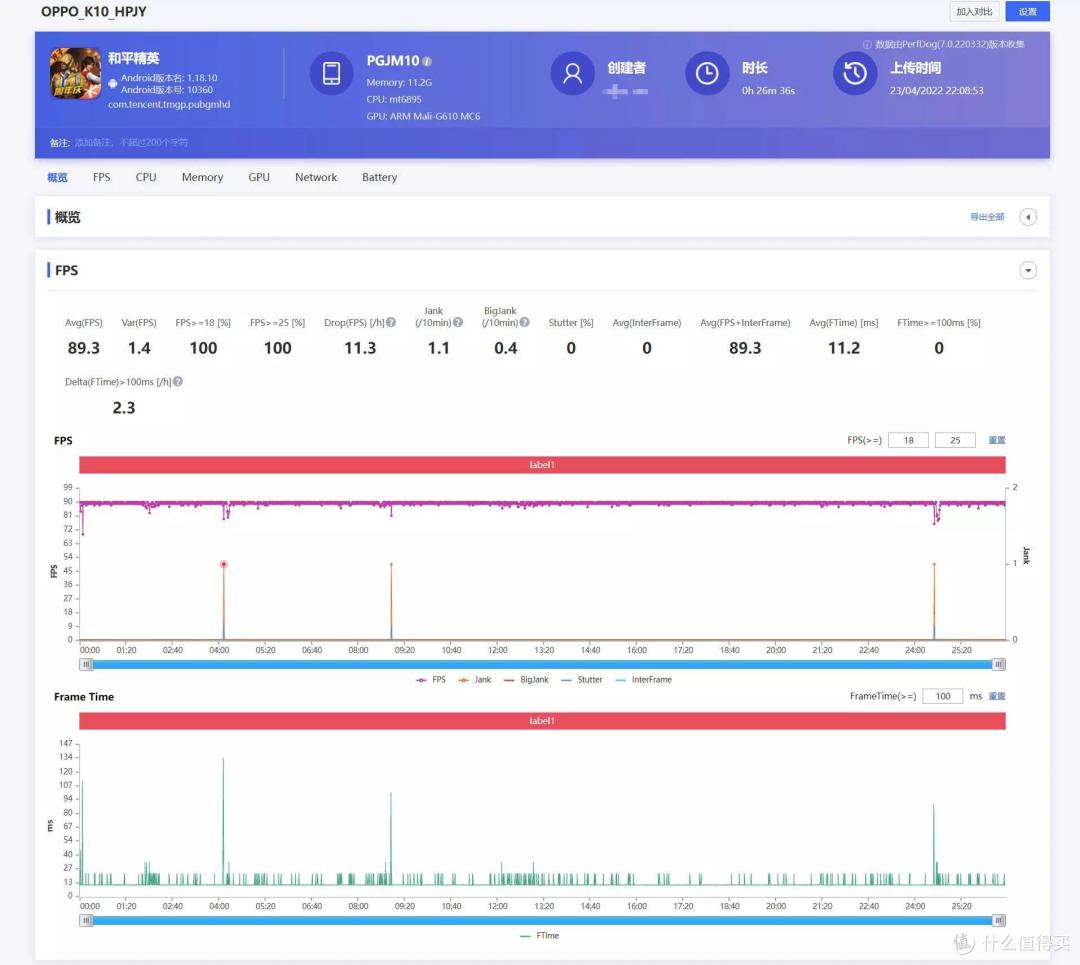
Task: Toggle the BigJank series in the legend
Action: click(526, 680)
